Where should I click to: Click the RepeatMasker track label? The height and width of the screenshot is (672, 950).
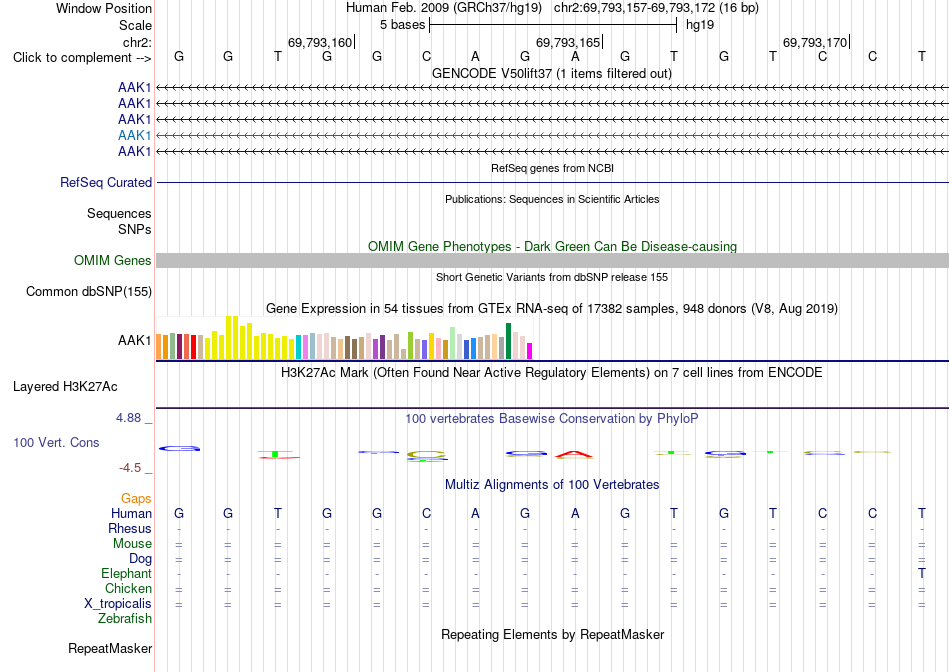point(110,648)
